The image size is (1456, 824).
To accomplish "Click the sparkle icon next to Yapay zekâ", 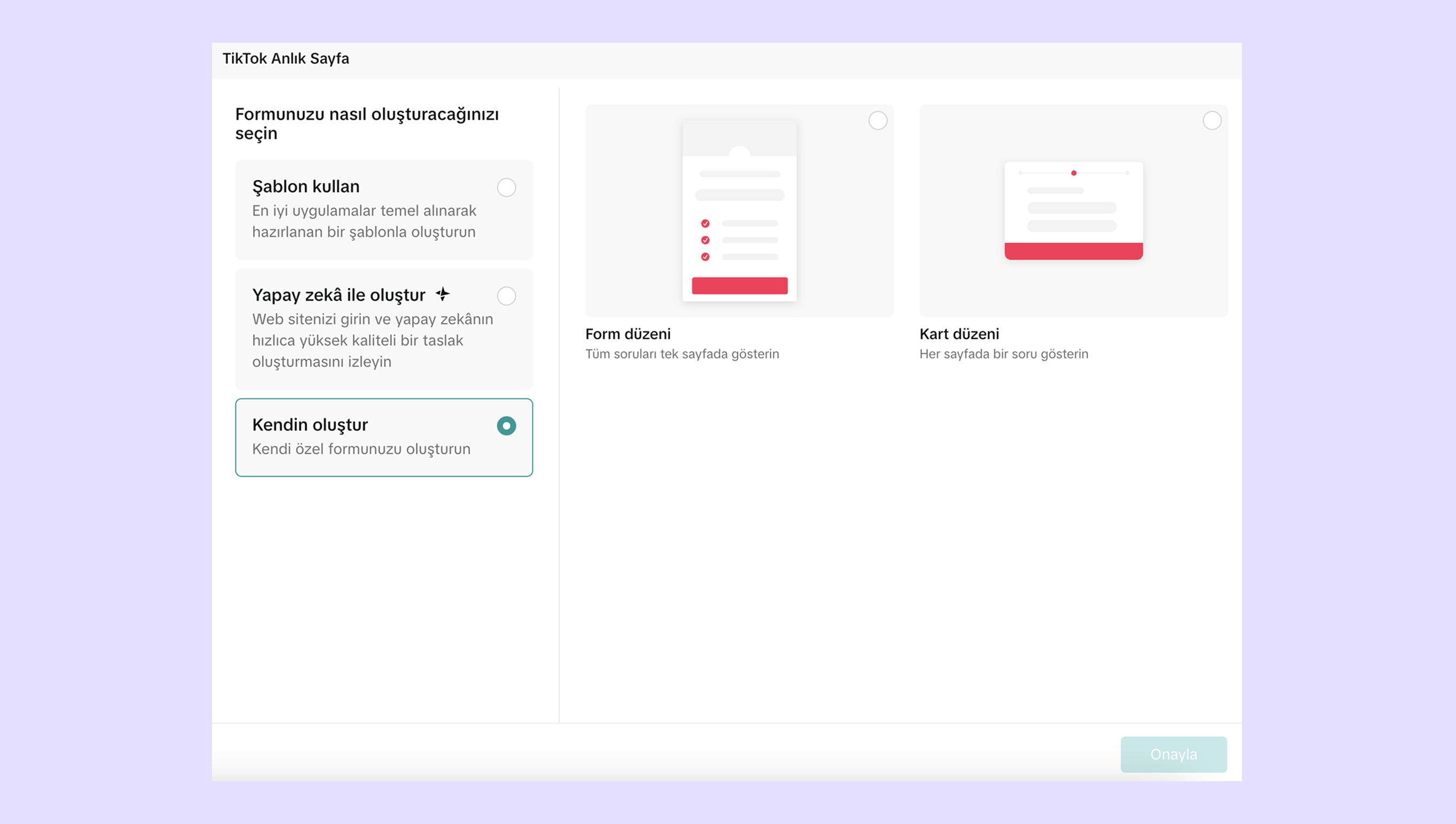I will (443, 294).
